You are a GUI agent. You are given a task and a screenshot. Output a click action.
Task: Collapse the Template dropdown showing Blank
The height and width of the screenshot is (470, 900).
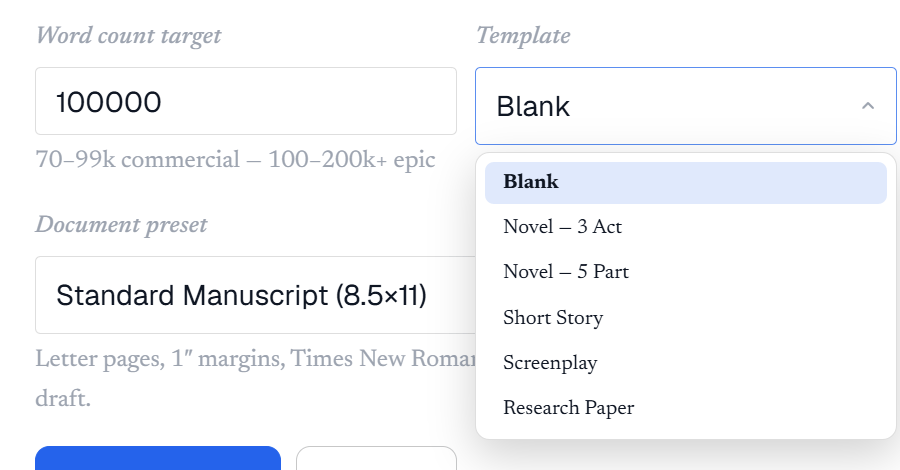tap(686, 106)
